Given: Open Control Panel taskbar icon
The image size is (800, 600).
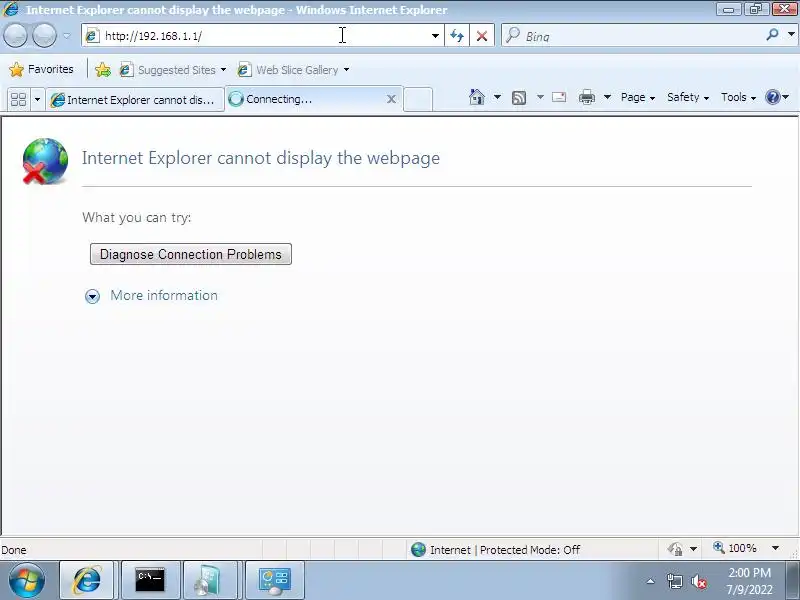Looking at the screenshot, I should point(274,580).
